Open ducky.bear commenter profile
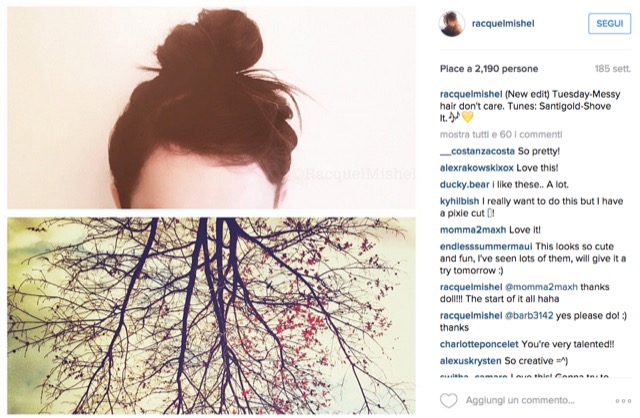 [464, 185]
